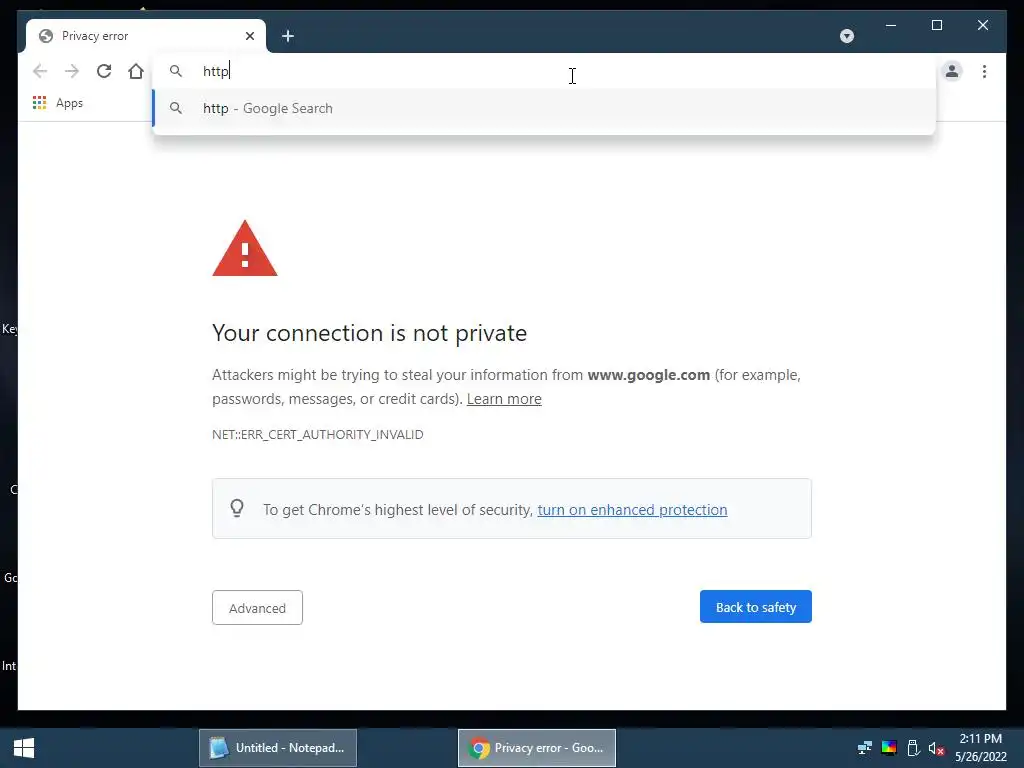The image size is (1024, 768).
Task: Choose the 'http - Google Search' suggestion
Action: [x=544, y=108]
